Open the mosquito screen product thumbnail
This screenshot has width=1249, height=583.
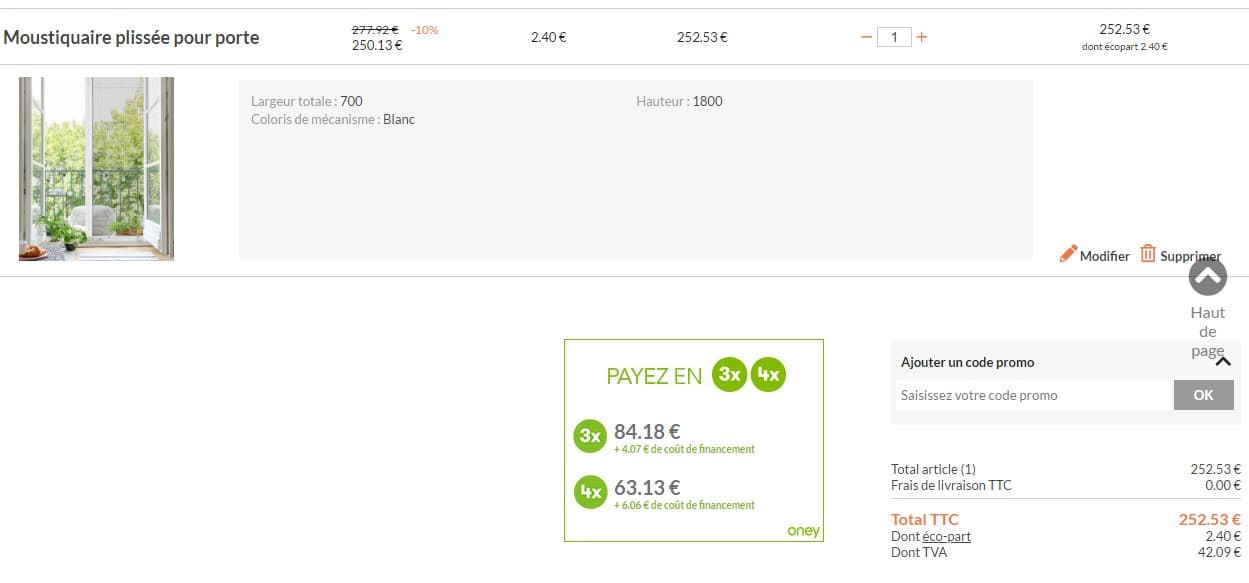click(x=96, y=168)
